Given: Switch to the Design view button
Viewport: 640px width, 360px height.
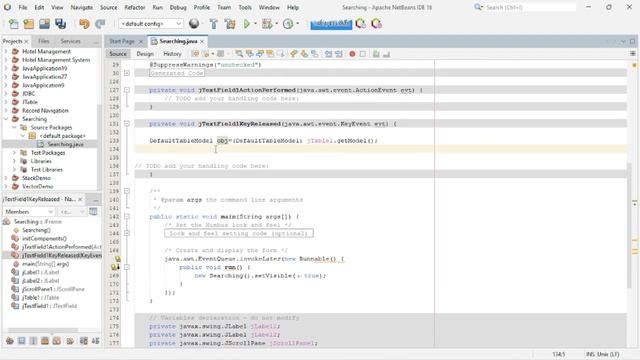Looking at the screenshot, I should (145, 54).
